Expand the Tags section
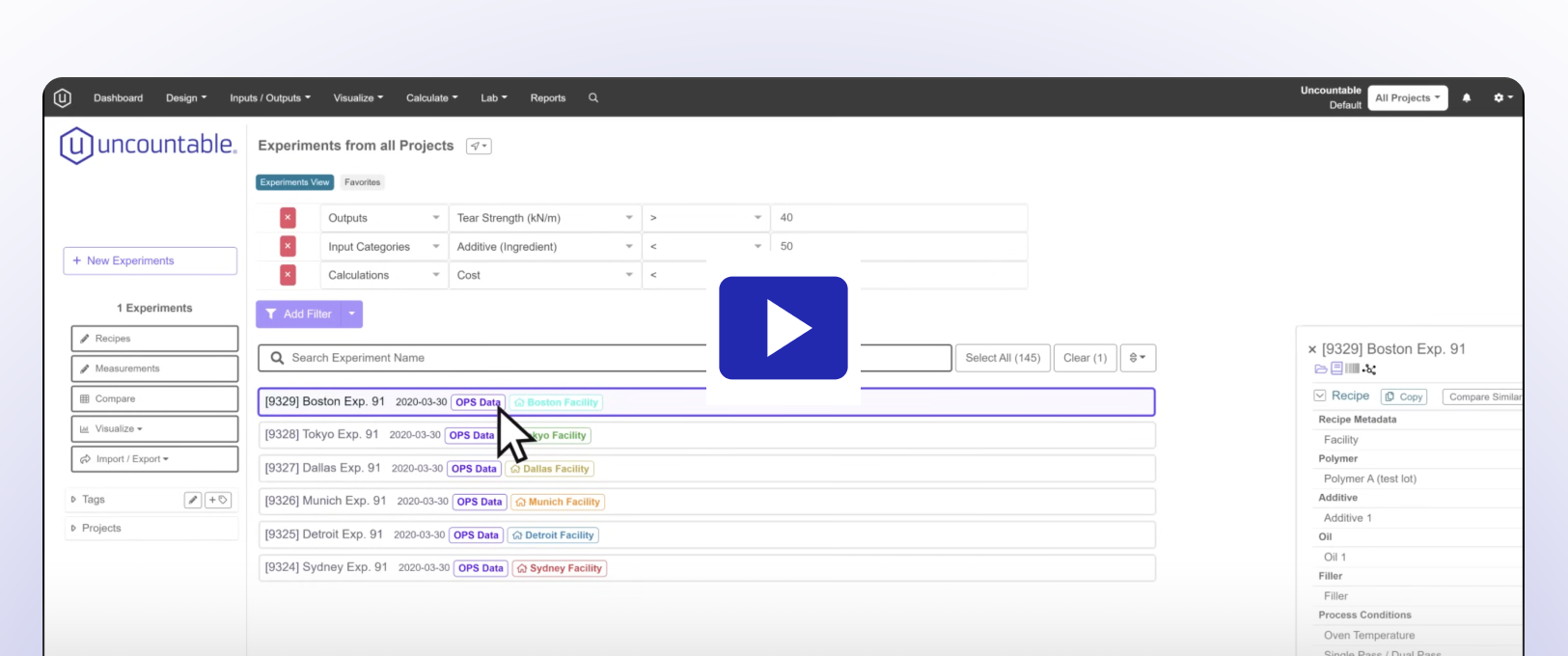 click(73, 500)
